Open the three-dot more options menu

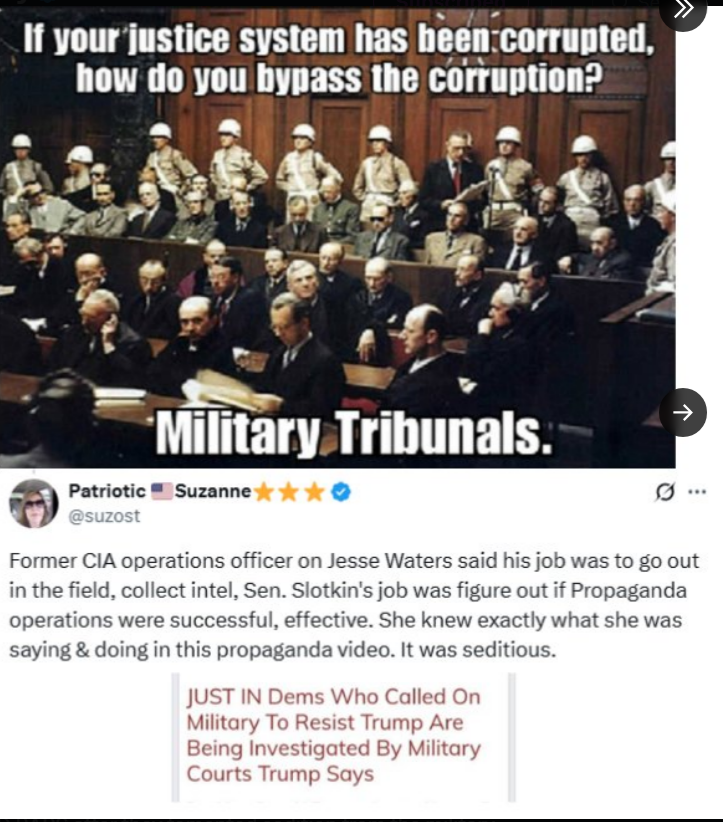click(697, 492)
